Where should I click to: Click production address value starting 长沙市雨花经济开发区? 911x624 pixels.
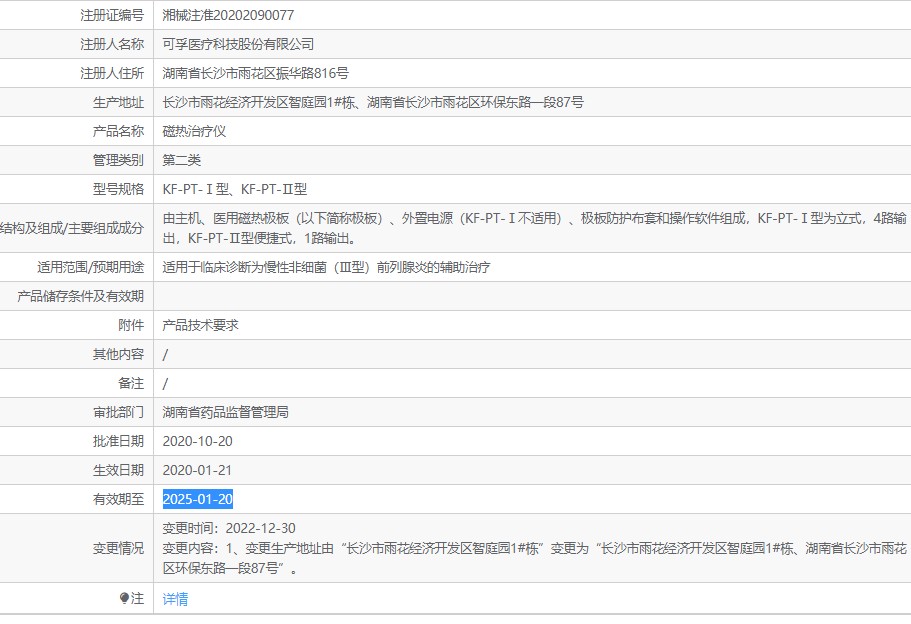pyautogui.click(x=373, y=102)
